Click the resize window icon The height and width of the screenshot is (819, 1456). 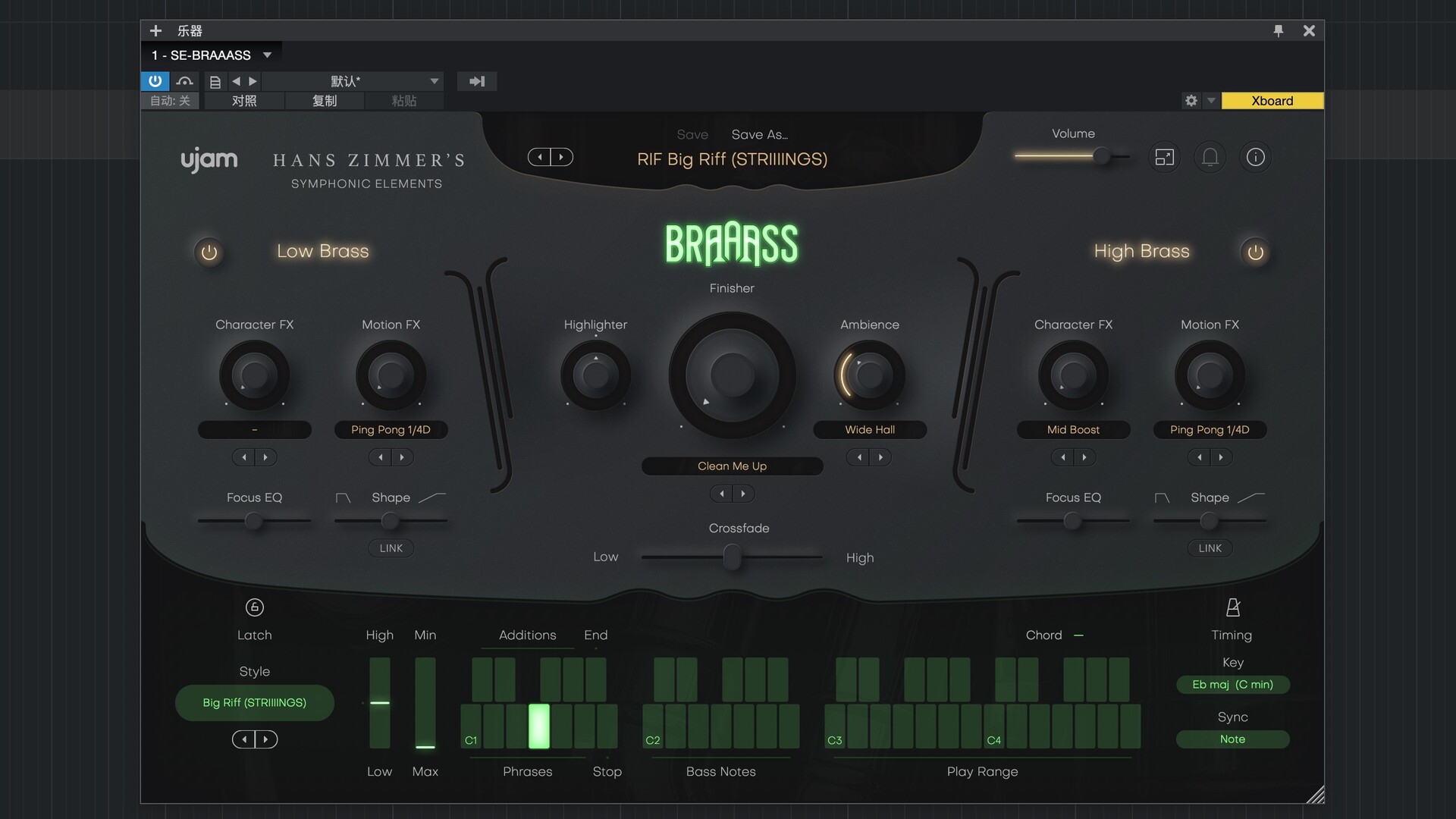1165,157
